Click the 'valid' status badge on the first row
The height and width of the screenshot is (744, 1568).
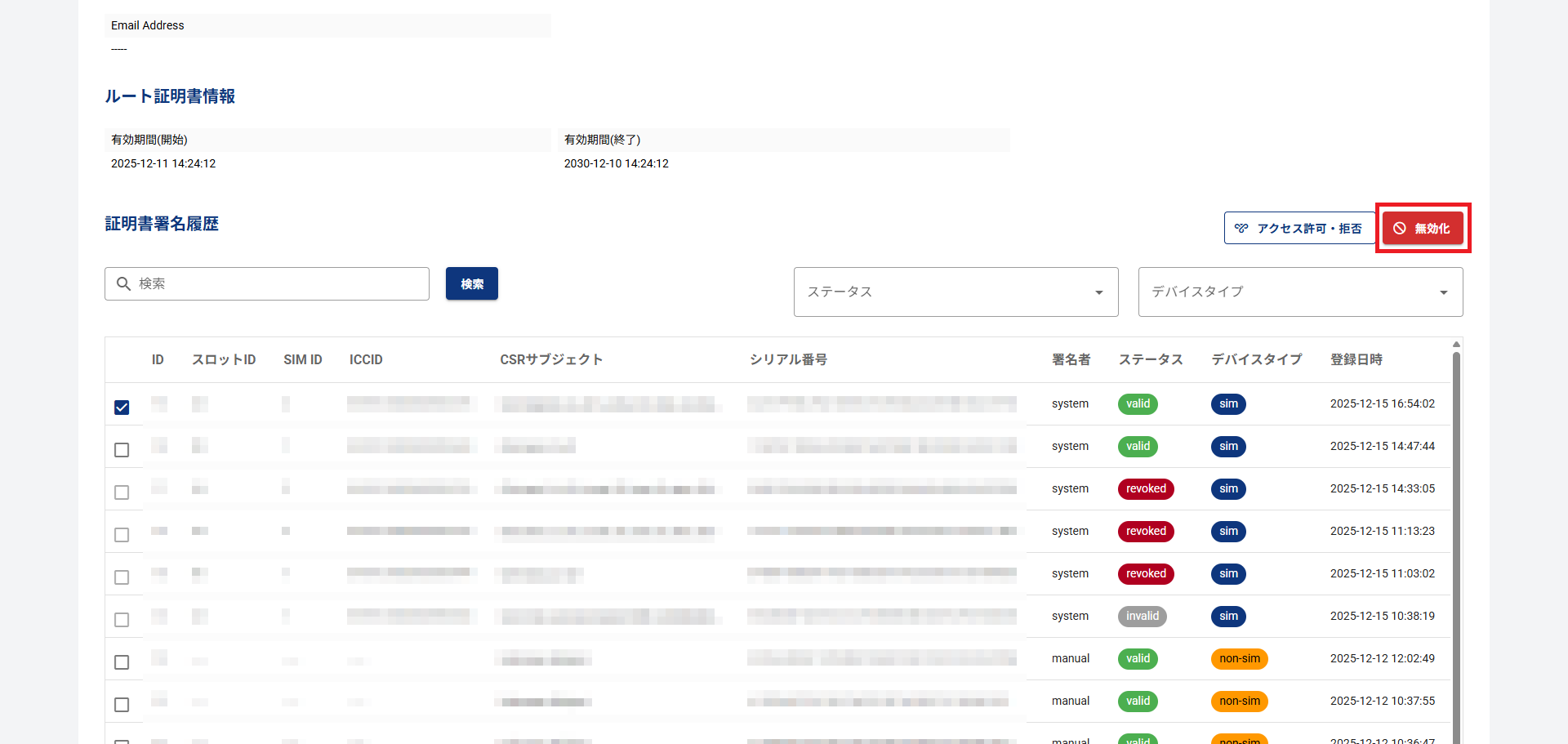pyautogui.click(x=1138, y=403)
